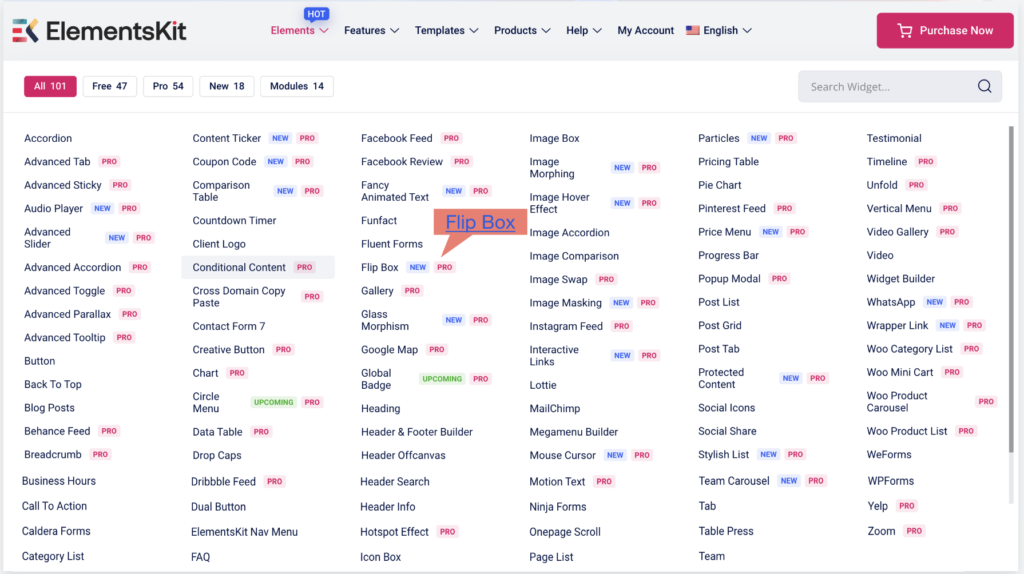Click the Purchase Now button

(x=945, y=30)
